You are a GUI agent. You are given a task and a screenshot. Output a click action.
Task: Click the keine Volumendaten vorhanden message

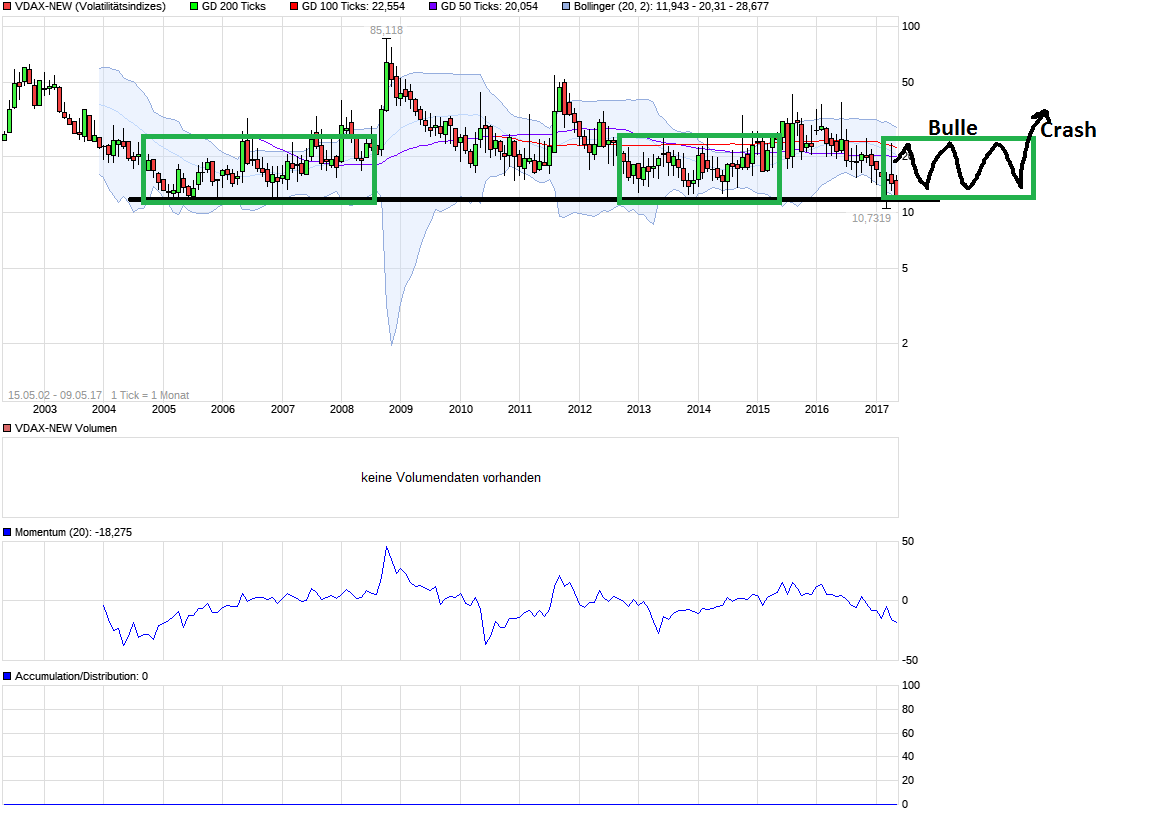[452, 477]
